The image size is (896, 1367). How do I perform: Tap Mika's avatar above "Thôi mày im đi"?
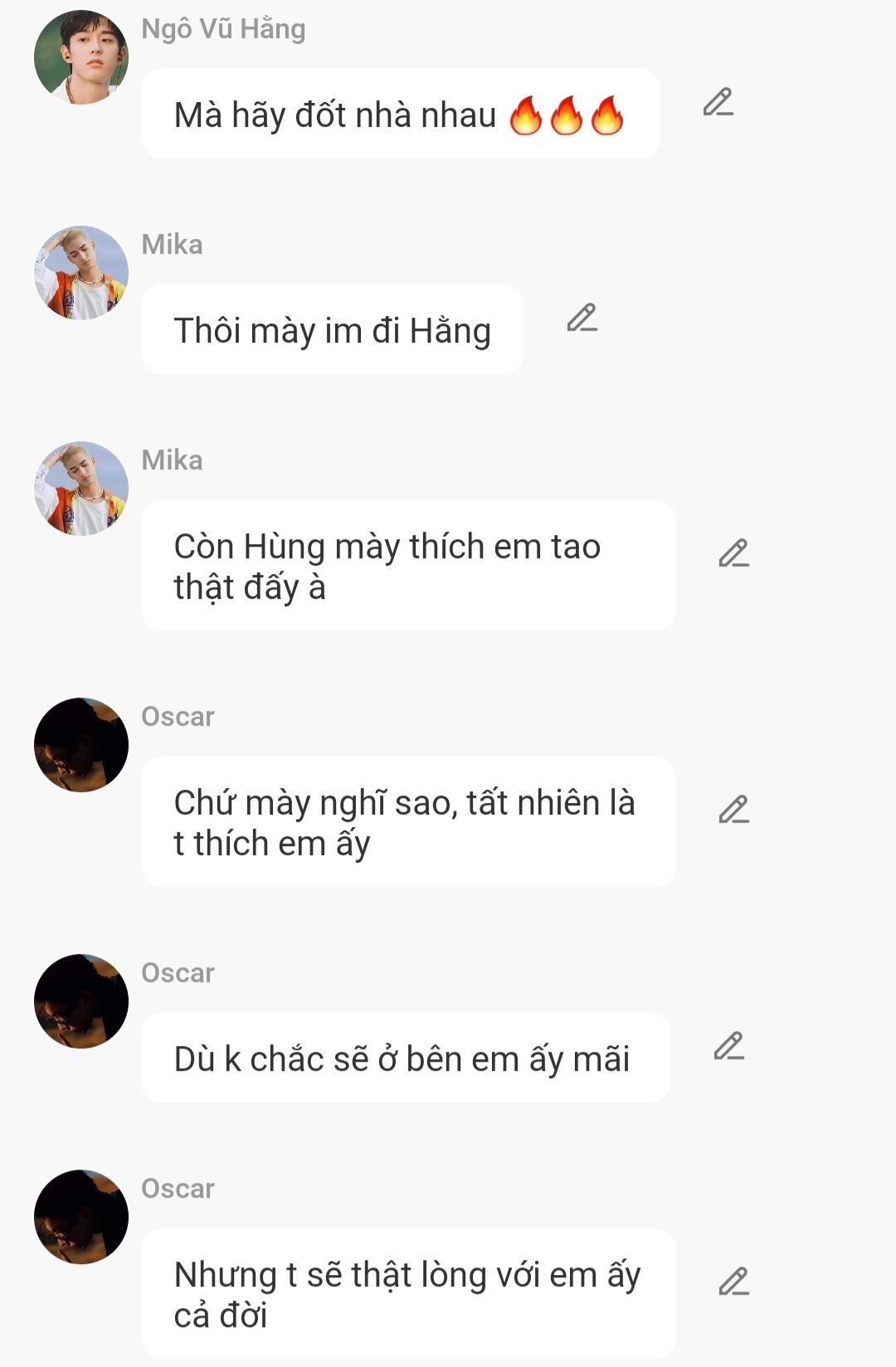81,273
